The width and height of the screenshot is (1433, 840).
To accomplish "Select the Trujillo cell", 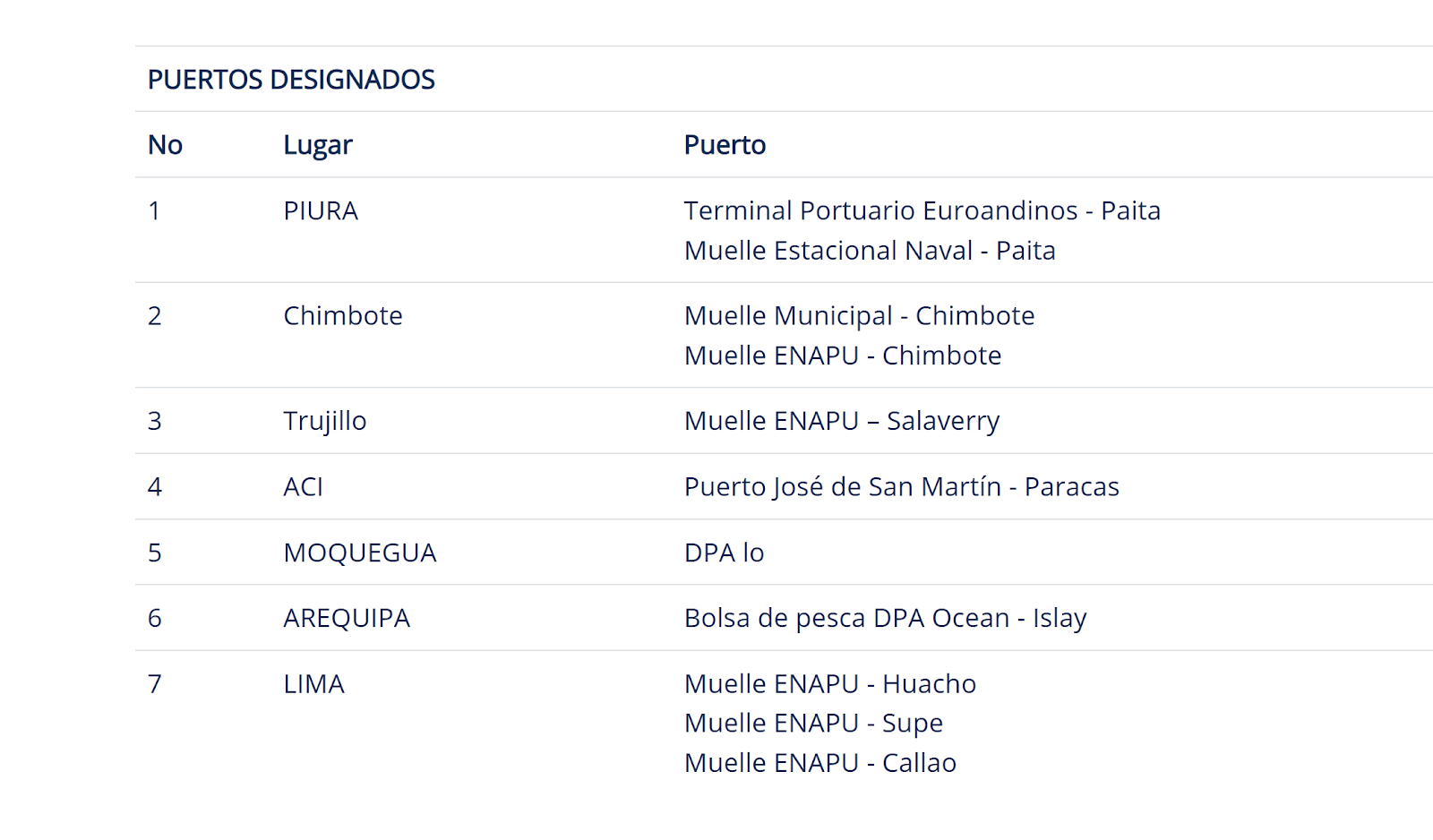I will pos(325,421).
